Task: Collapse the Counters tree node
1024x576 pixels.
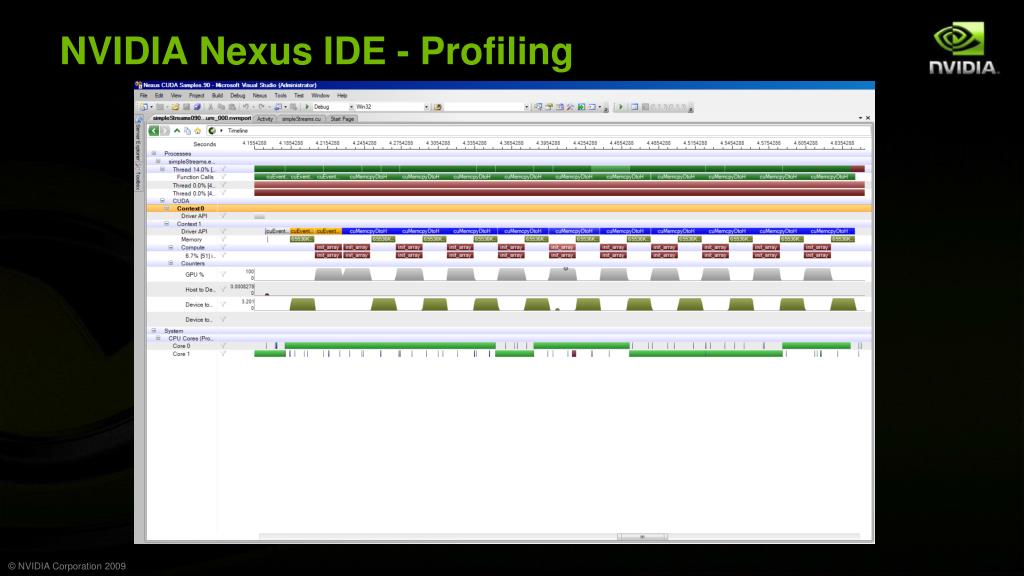Action: tap(171, 263)
